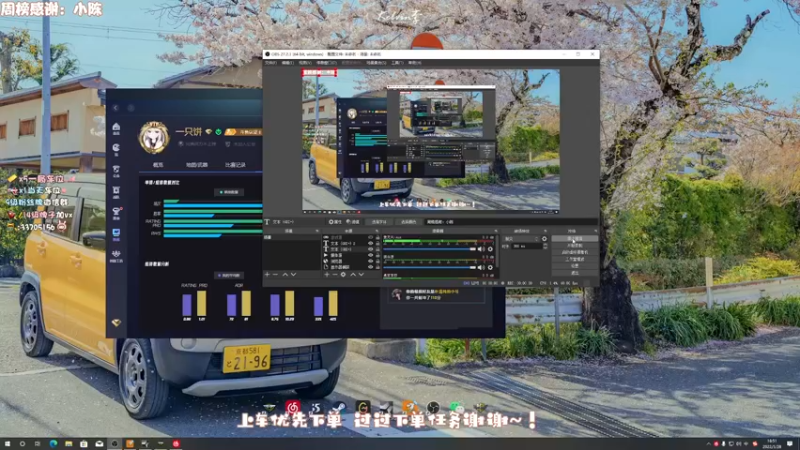Screen dimensions: 800x450
Task: Click the Windows Start button
Action: [x=7, y=444]
